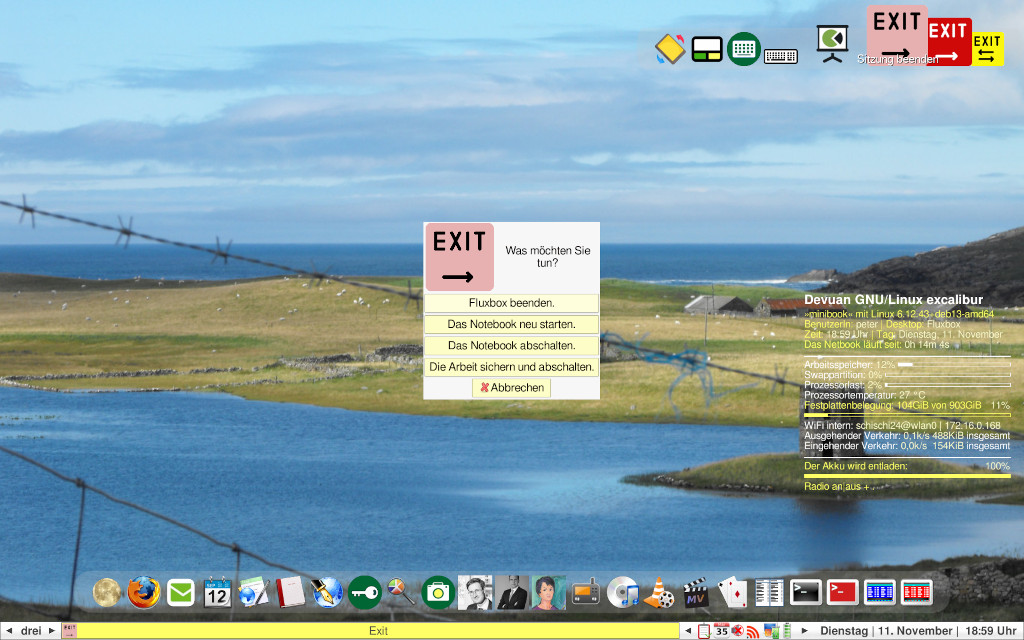Select the Exit entry in the taskbar
Screen dimensions: 1024x640
(378, 630)
